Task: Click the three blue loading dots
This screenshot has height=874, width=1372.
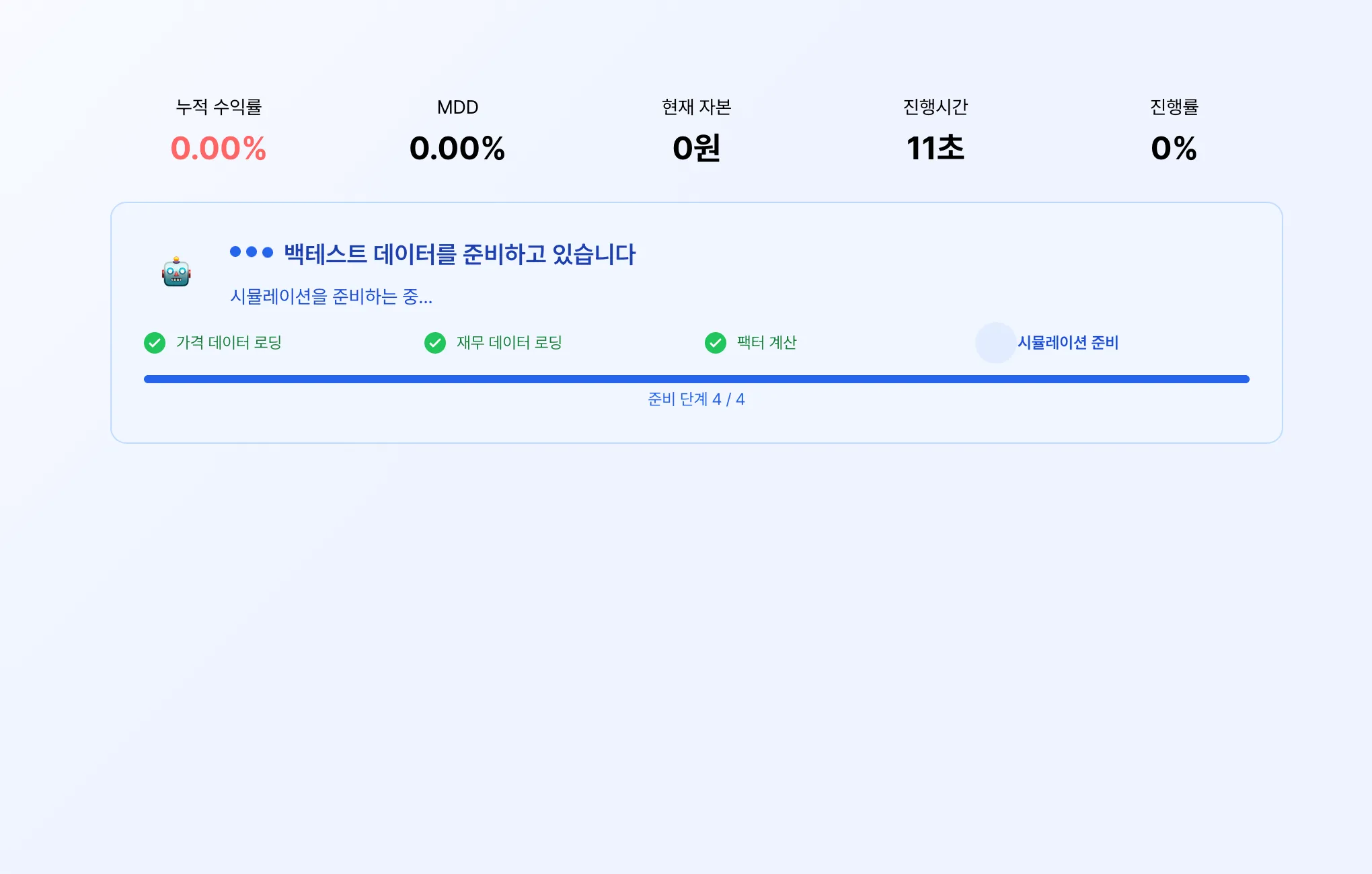Action: click(x=252, y=252)
